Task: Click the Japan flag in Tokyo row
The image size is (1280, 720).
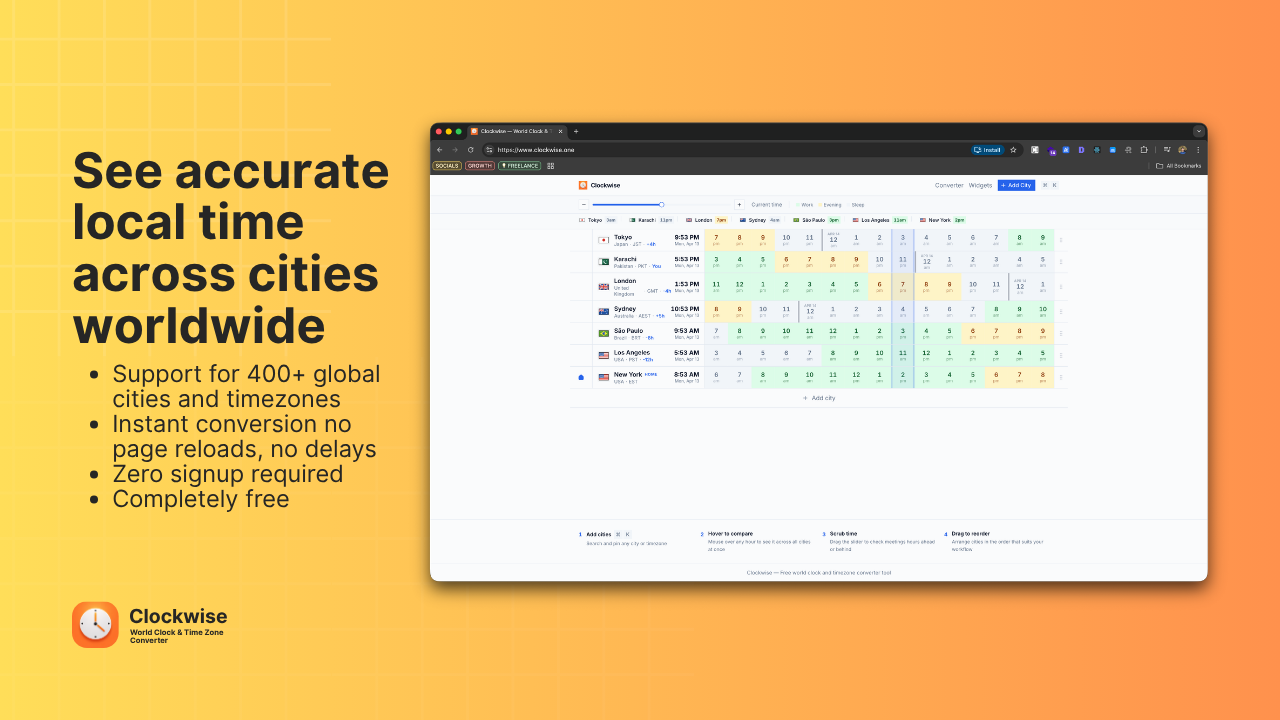Action: [x=603, y=240]
